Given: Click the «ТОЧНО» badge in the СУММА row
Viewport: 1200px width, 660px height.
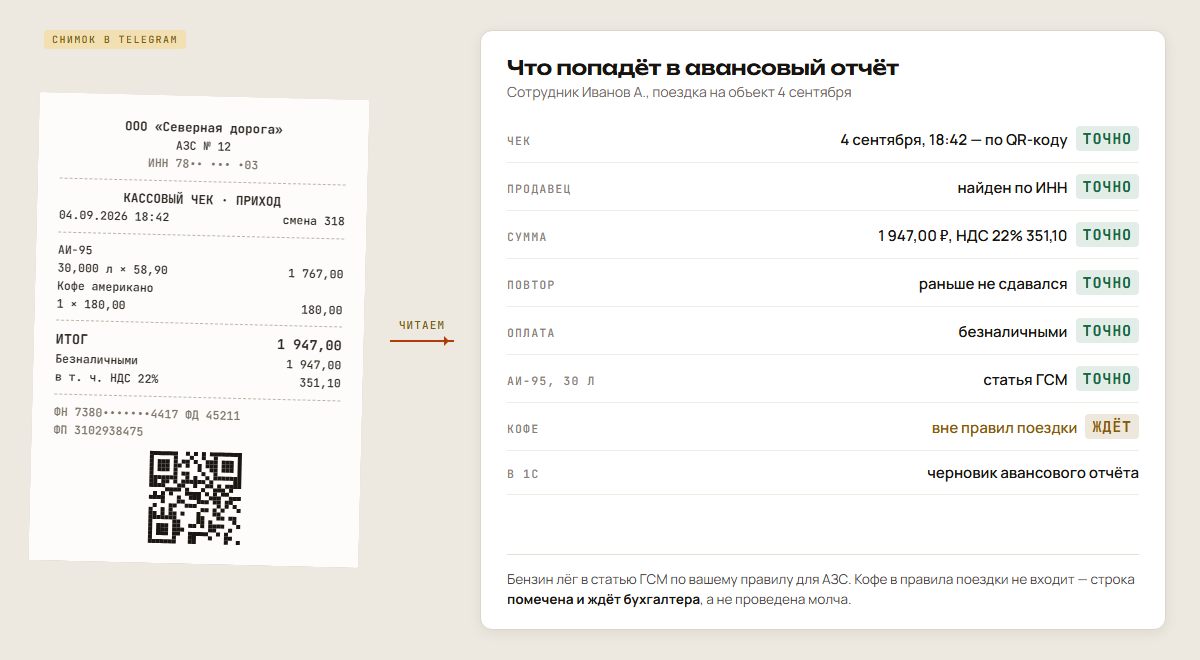Looking at the screenshot, I should click(1107, 235).
